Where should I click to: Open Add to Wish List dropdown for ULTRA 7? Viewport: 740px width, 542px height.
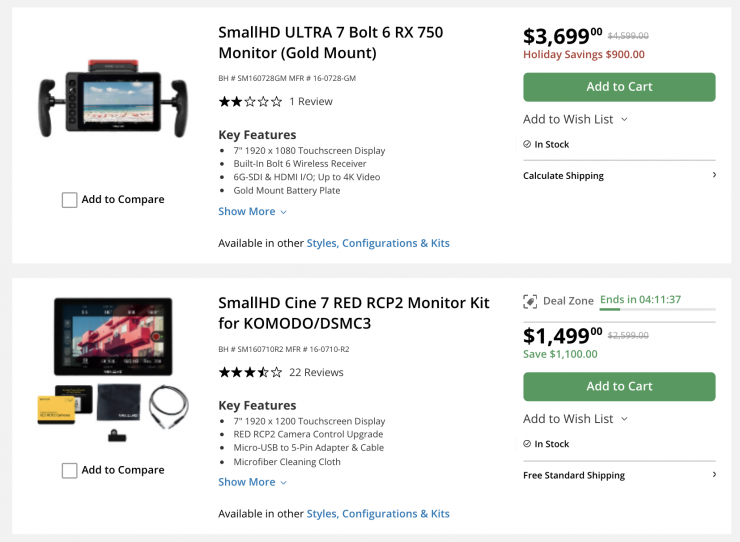coord(575,119)
